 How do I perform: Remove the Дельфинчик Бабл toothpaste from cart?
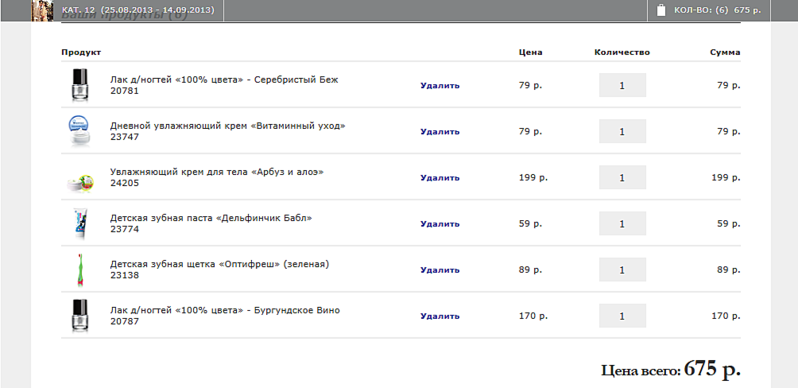point(440,224)
